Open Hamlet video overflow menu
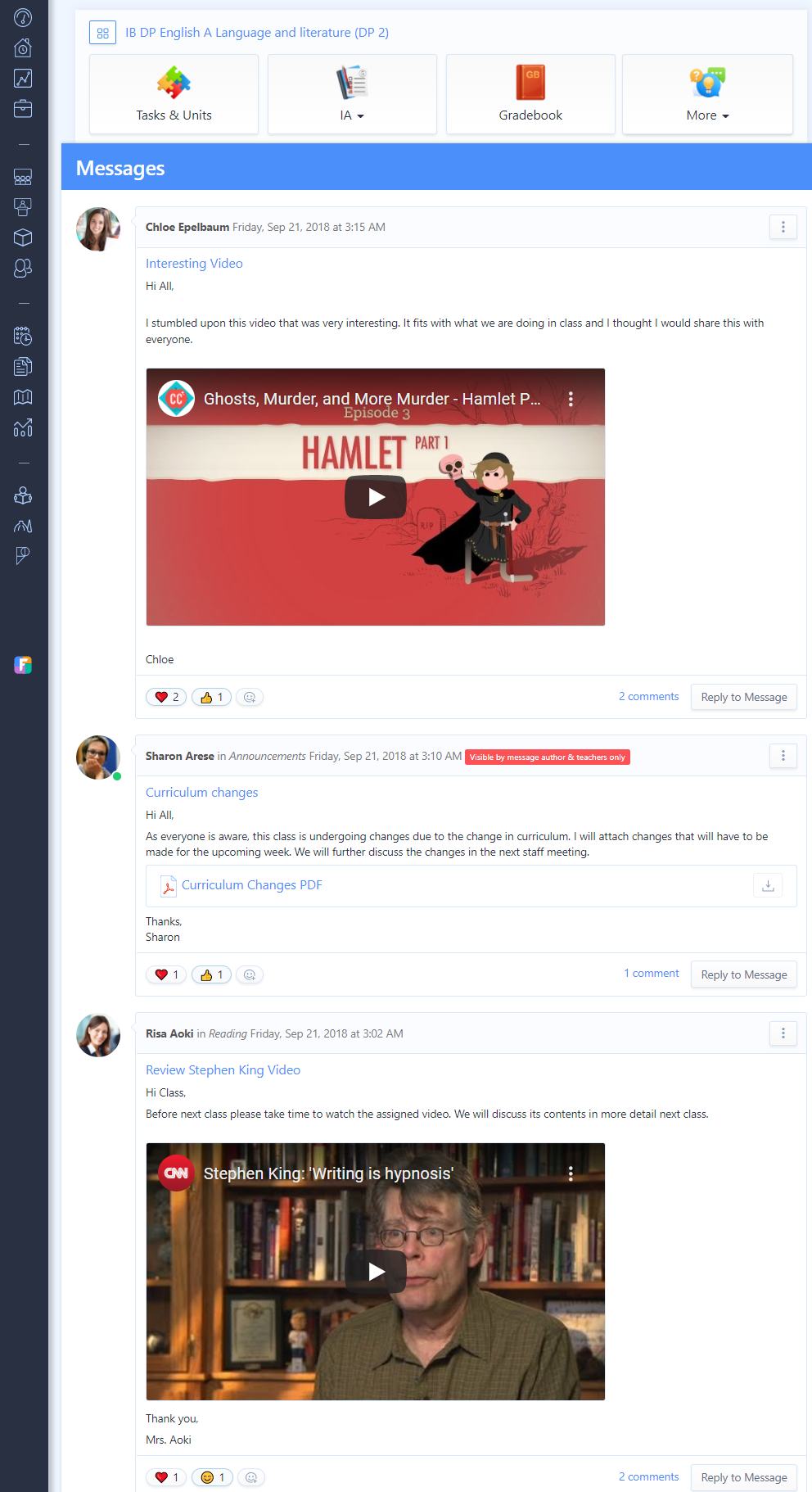 tap(571, 399)
